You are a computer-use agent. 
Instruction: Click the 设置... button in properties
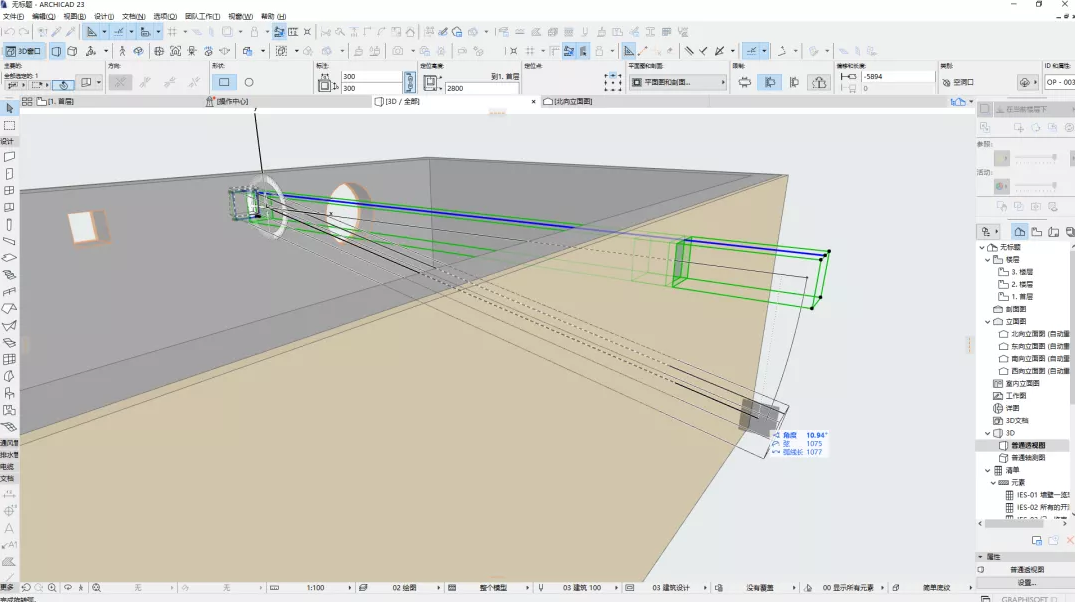[x=1026, y=582]
